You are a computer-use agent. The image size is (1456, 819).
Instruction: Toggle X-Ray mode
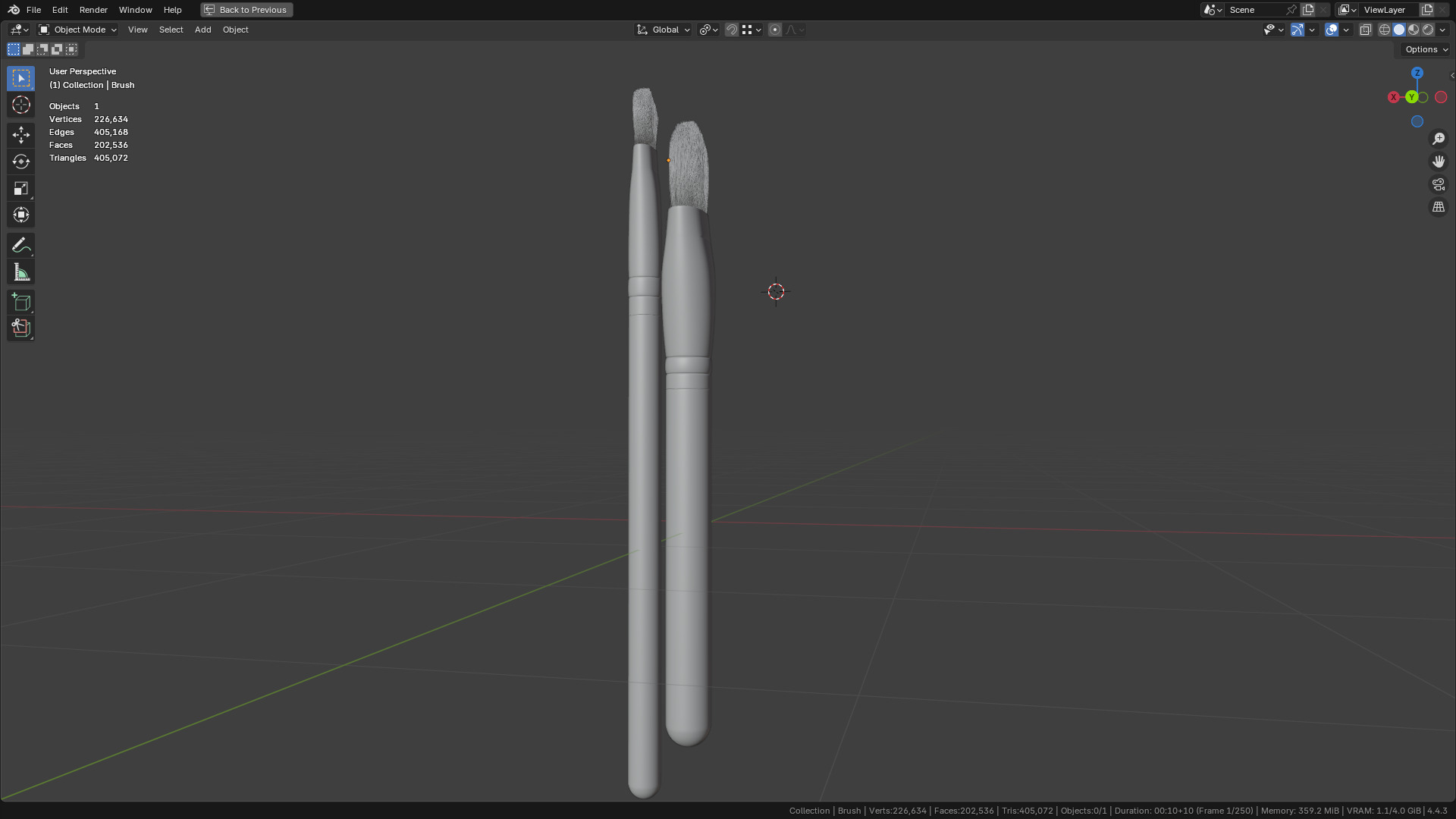click(1366, 30)
